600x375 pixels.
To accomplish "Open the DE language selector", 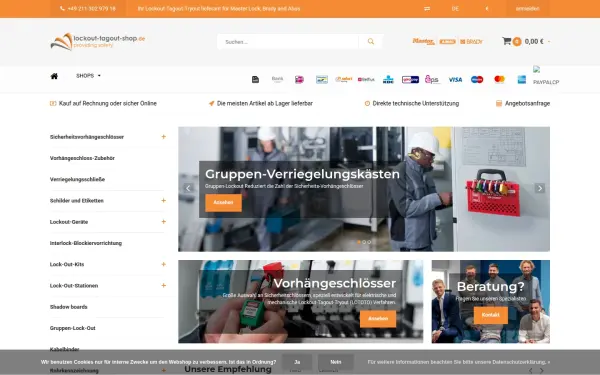I will pyautogui.click(x=455, y=8).
